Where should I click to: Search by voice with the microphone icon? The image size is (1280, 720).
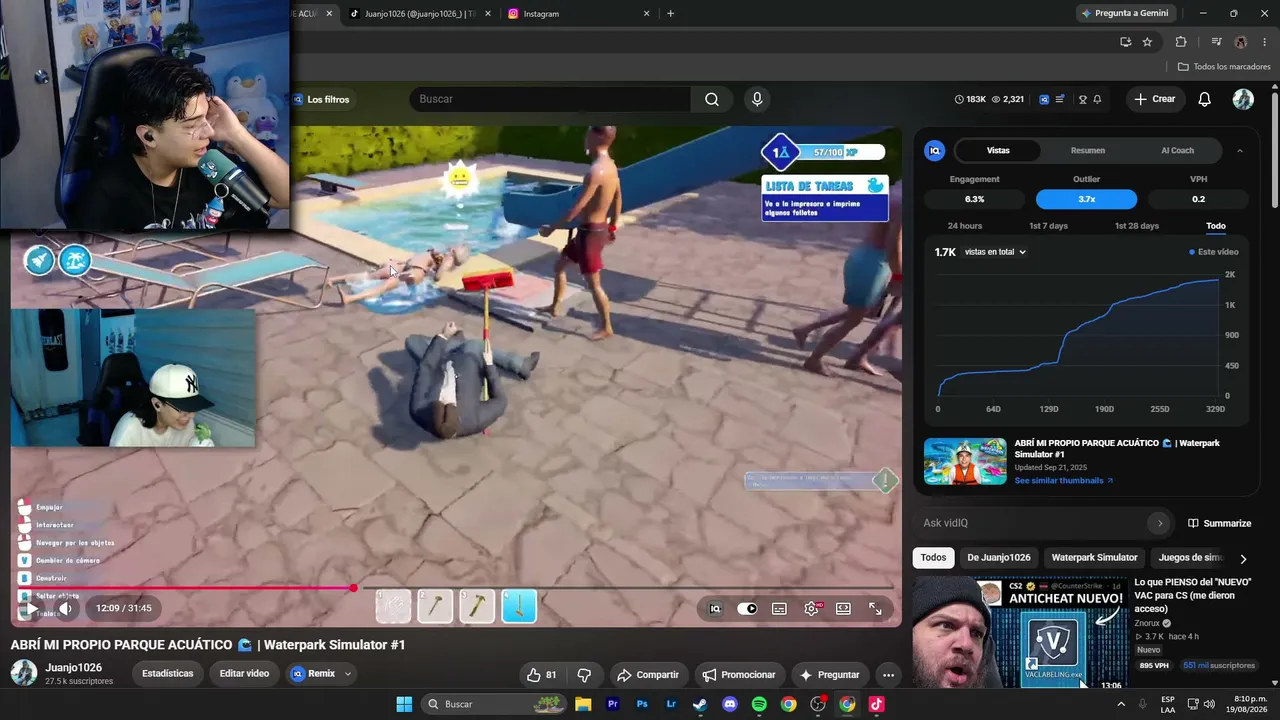click(x=757, y=99)
